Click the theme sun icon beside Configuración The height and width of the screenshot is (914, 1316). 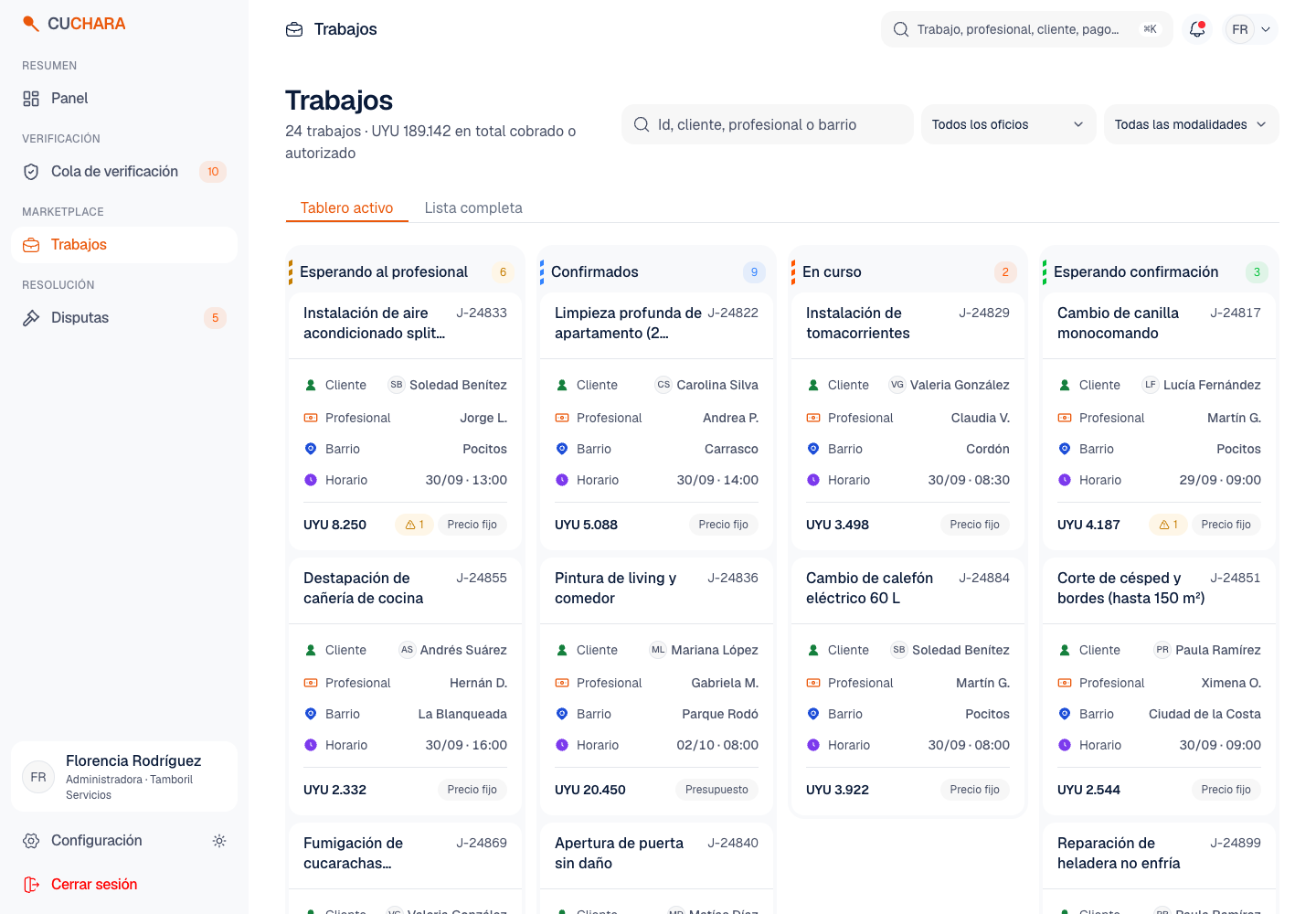coord(219,841)
